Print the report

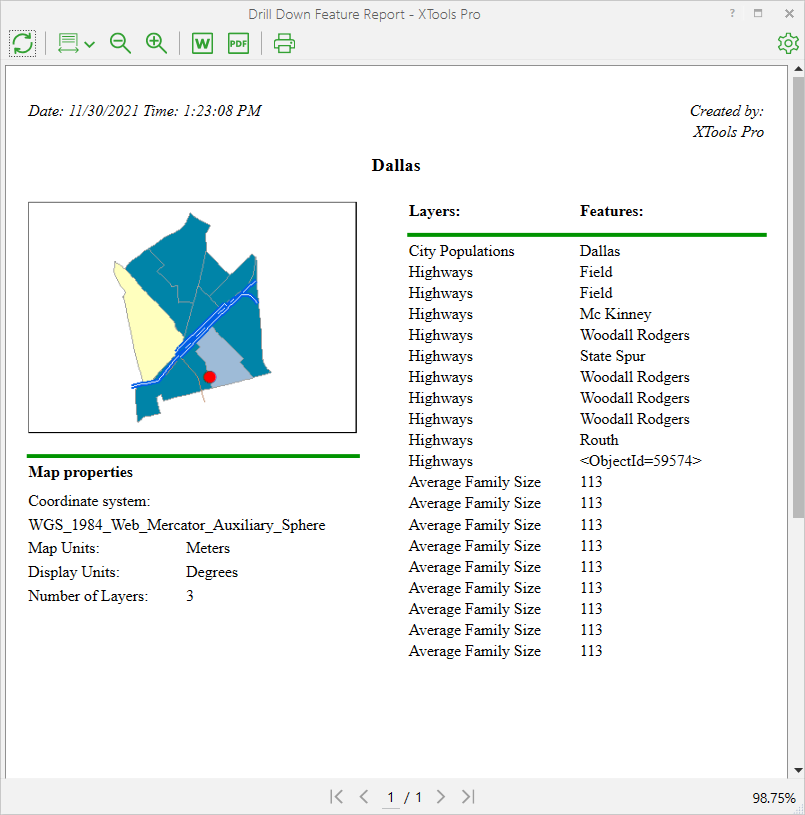284,43
